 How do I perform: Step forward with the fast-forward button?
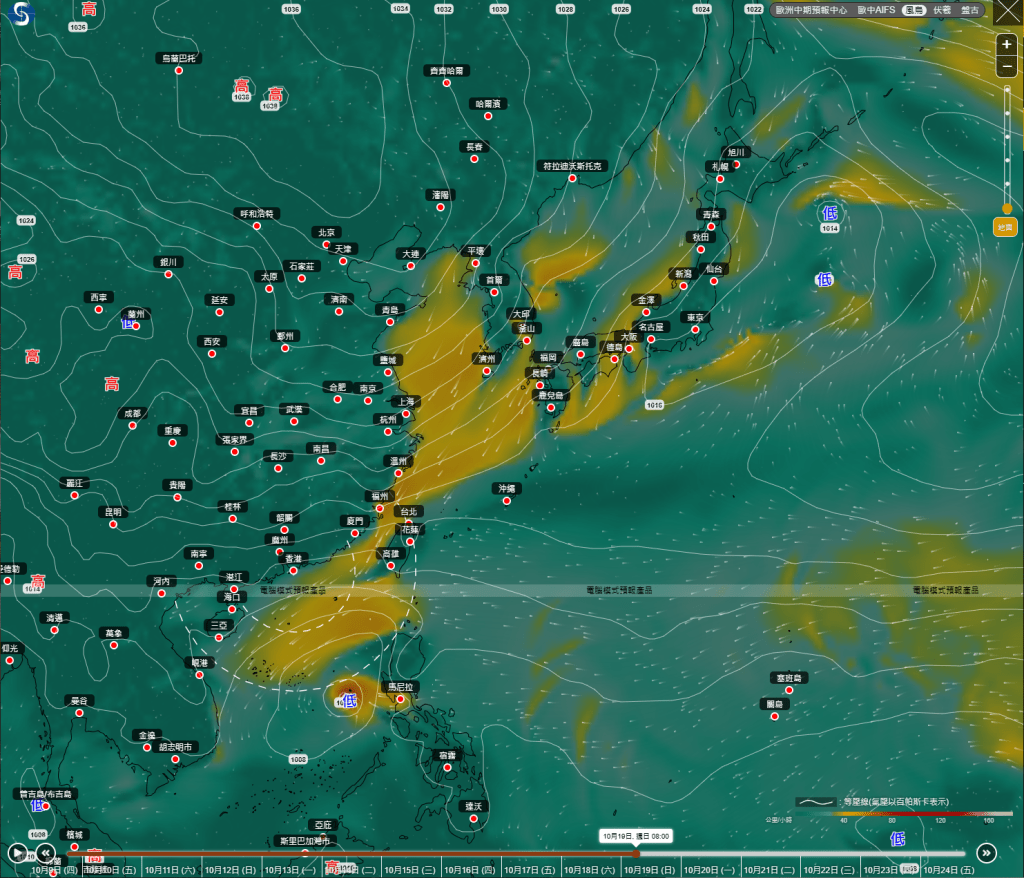coord(987,853)
